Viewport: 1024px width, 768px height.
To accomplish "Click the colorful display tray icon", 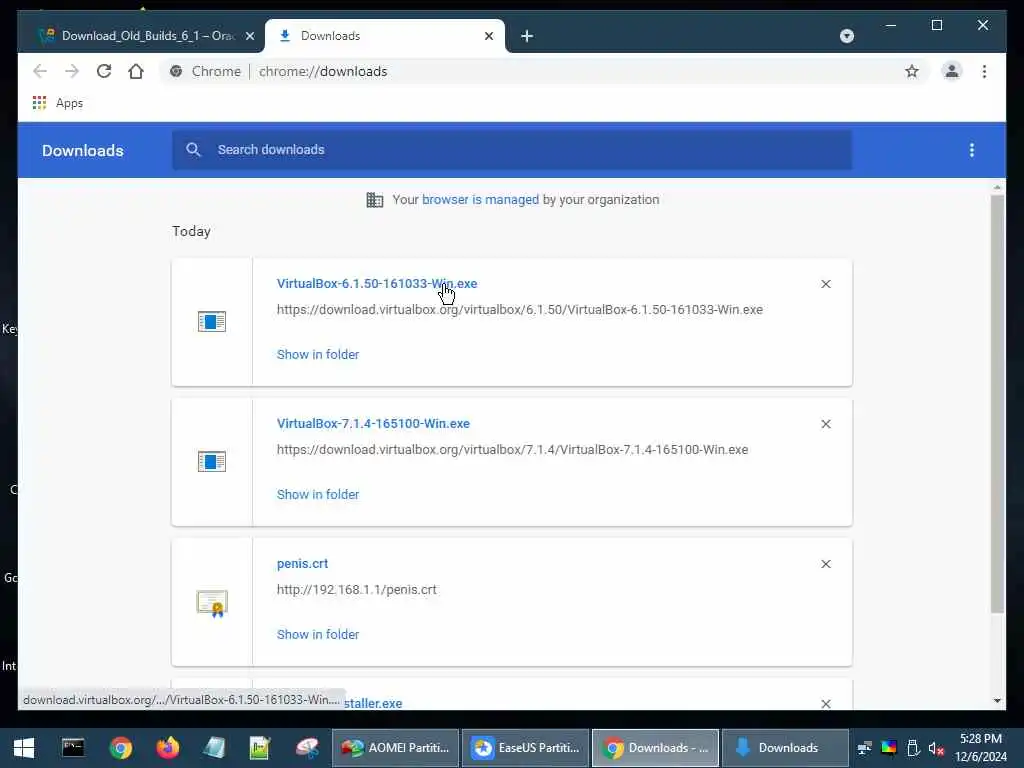I will pos(889,748).
